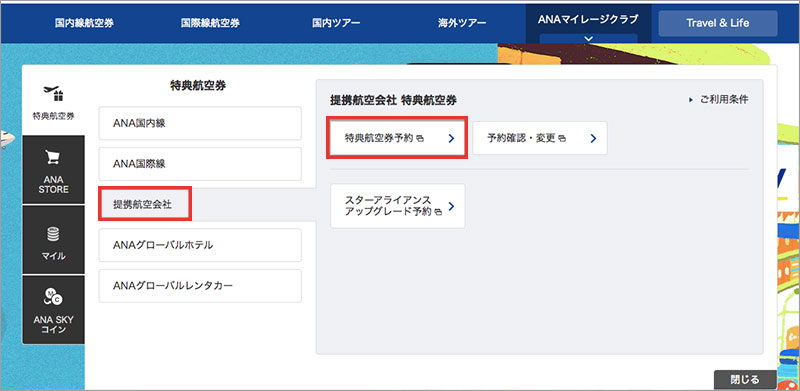Click the 特典航空券 column heading
This screenshot has width=800, height=391.
(x=198, y=86)
